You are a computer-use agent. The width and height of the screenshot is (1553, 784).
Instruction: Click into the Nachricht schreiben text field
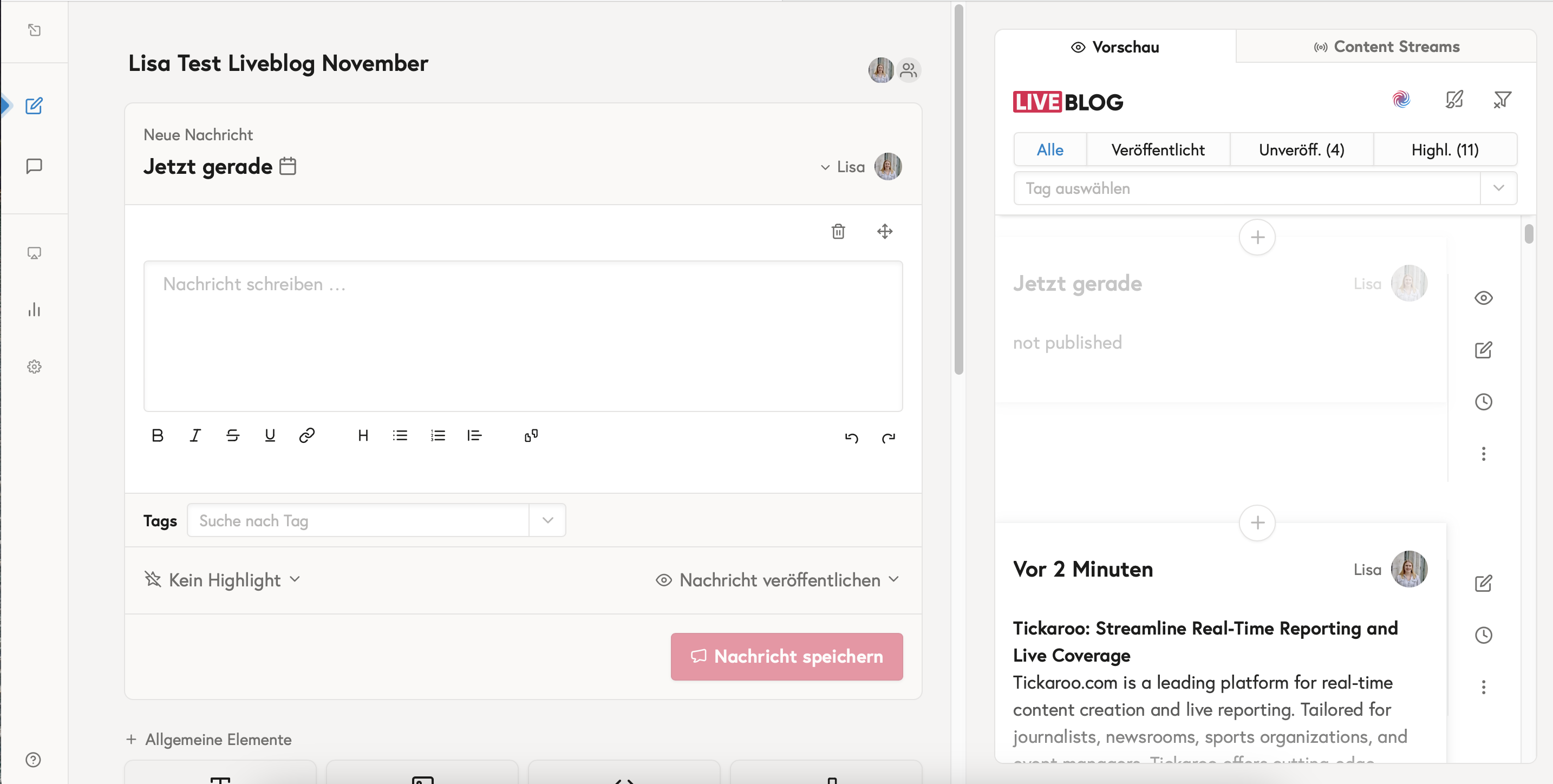point(523,336)
